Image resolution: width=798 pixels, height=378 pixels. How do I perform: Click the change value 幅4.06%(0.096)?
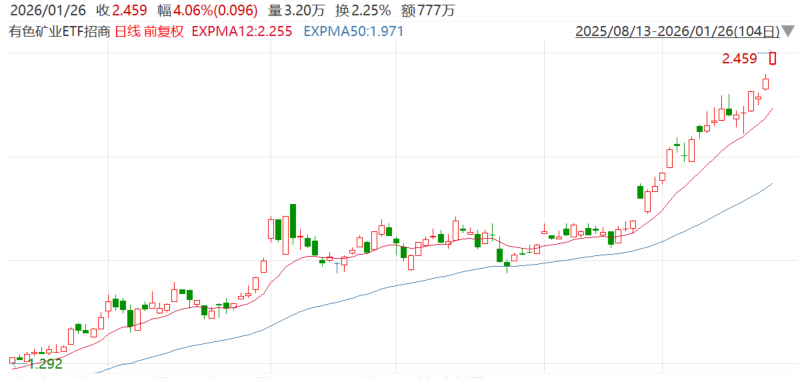tap(208, 10)
